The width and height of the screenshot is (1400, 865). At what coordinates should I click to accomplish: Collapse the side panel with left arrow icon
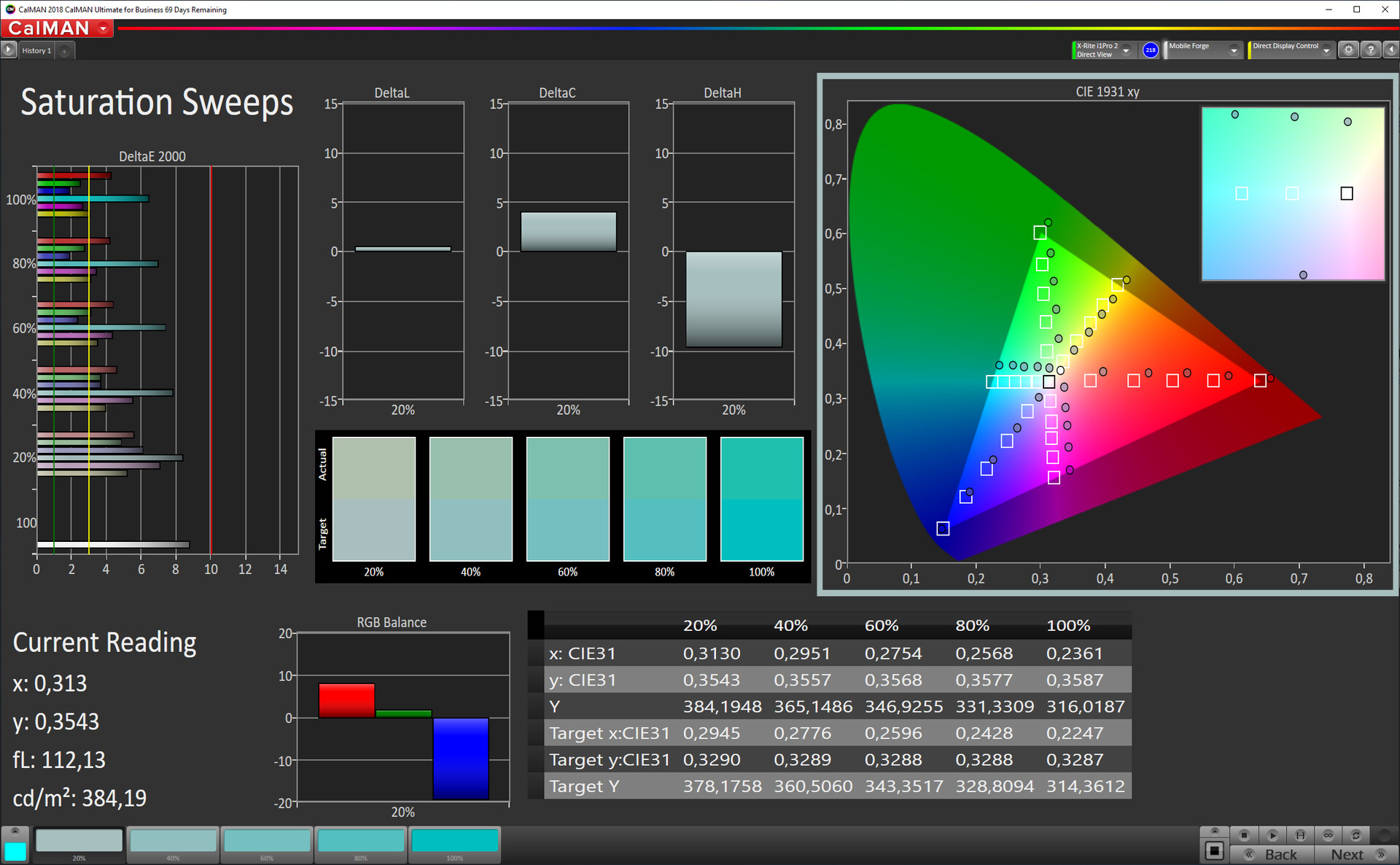click(1391, 50)
